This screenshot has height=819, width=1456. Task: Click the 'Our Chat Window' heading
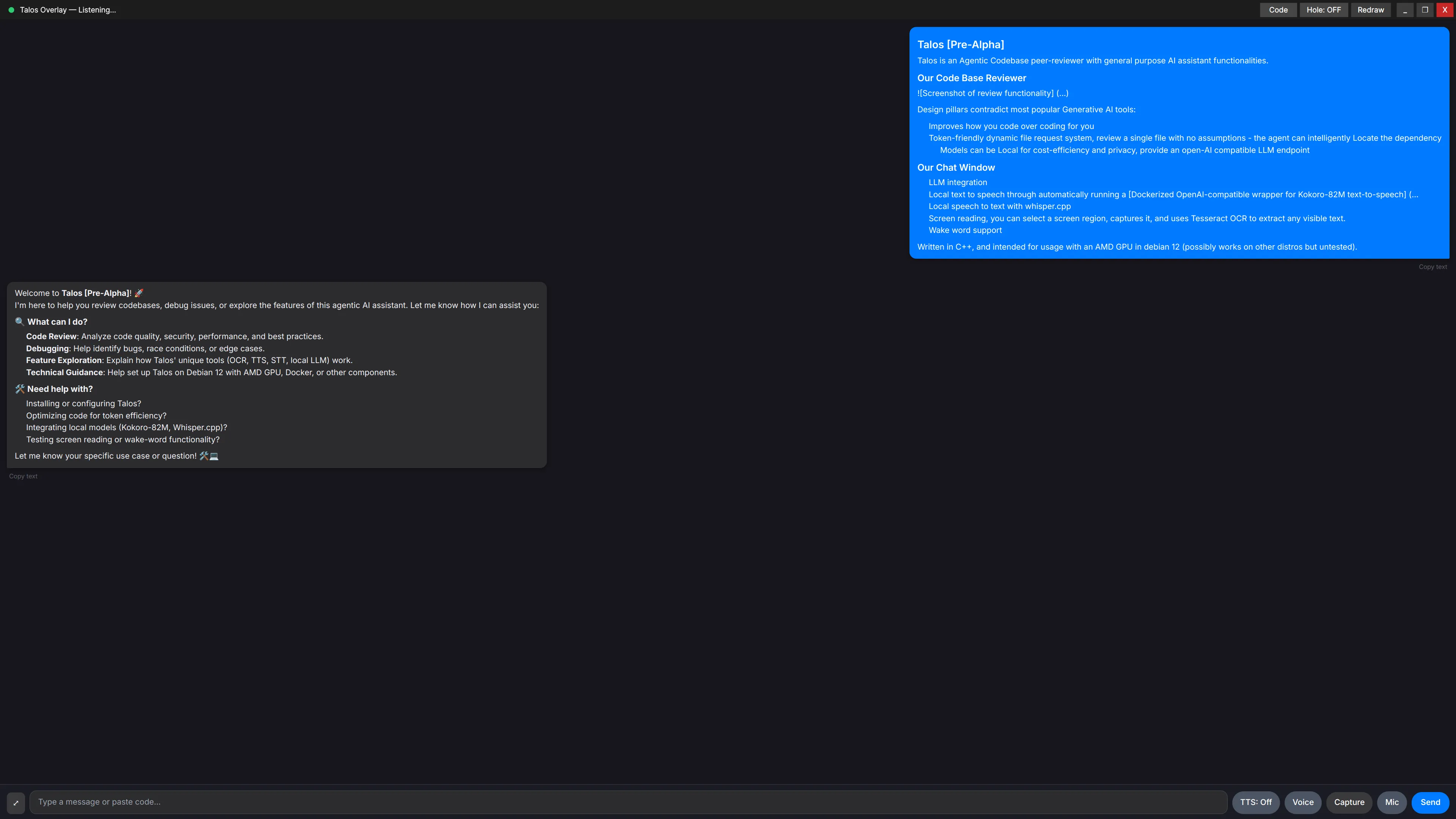pos(956,167)
